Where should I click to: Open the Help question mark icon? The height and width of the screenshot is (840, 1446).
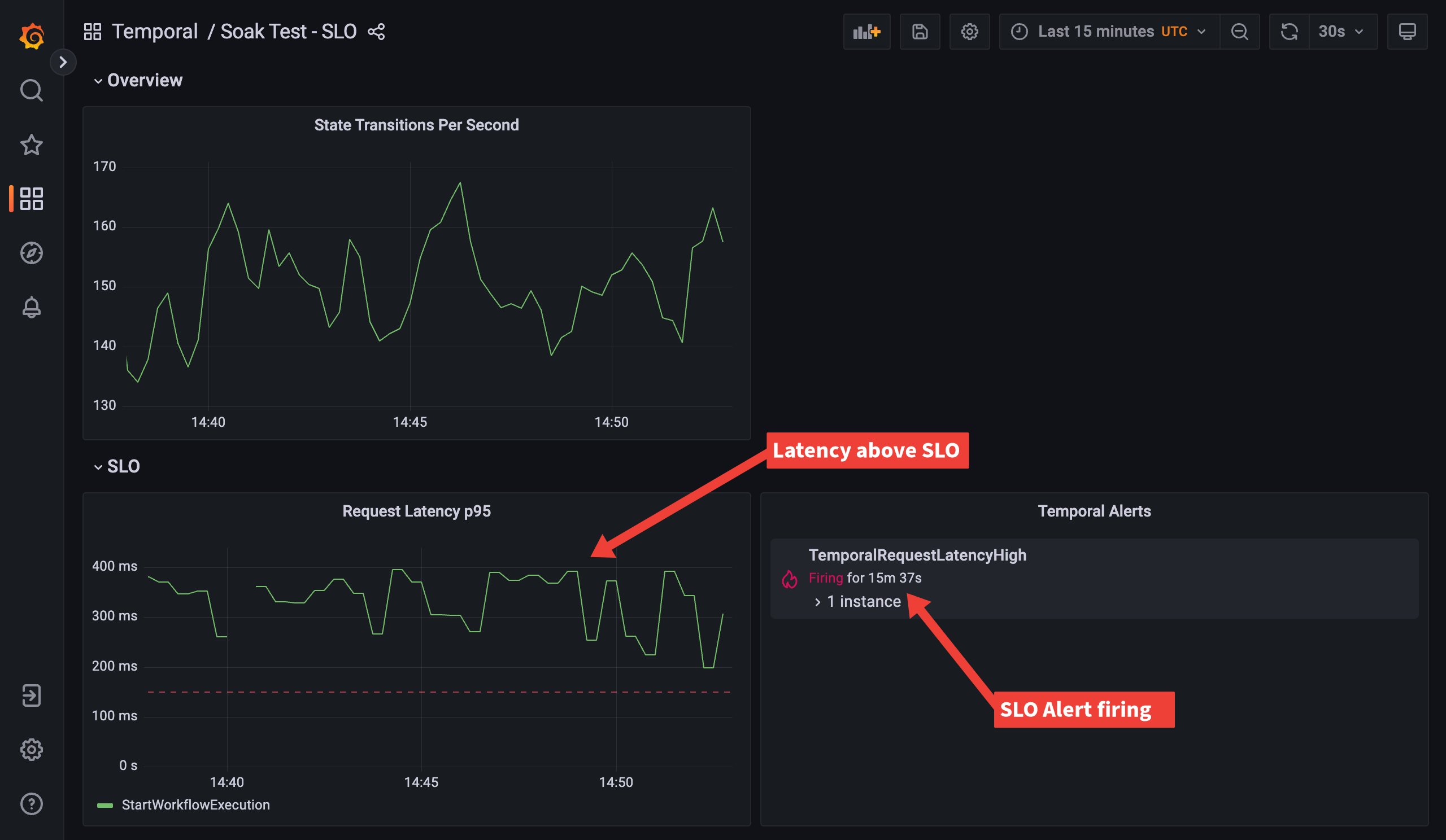pos(32,803)
